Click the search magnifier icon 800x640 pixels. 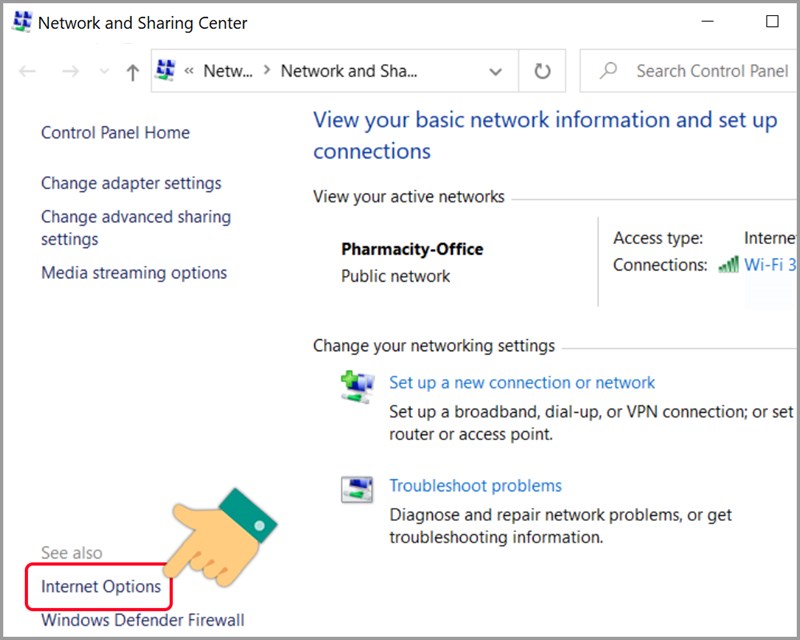608,71
